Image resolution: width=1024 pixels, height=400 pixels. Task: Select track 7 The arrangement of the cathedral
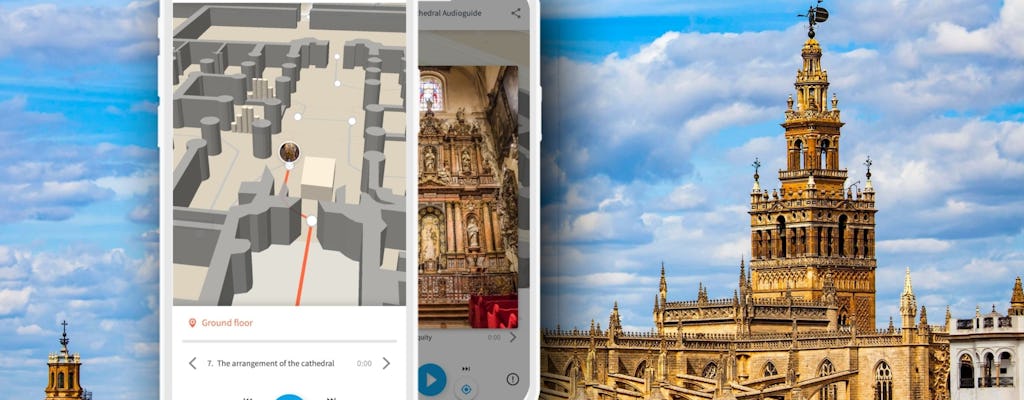click(275, 363)
